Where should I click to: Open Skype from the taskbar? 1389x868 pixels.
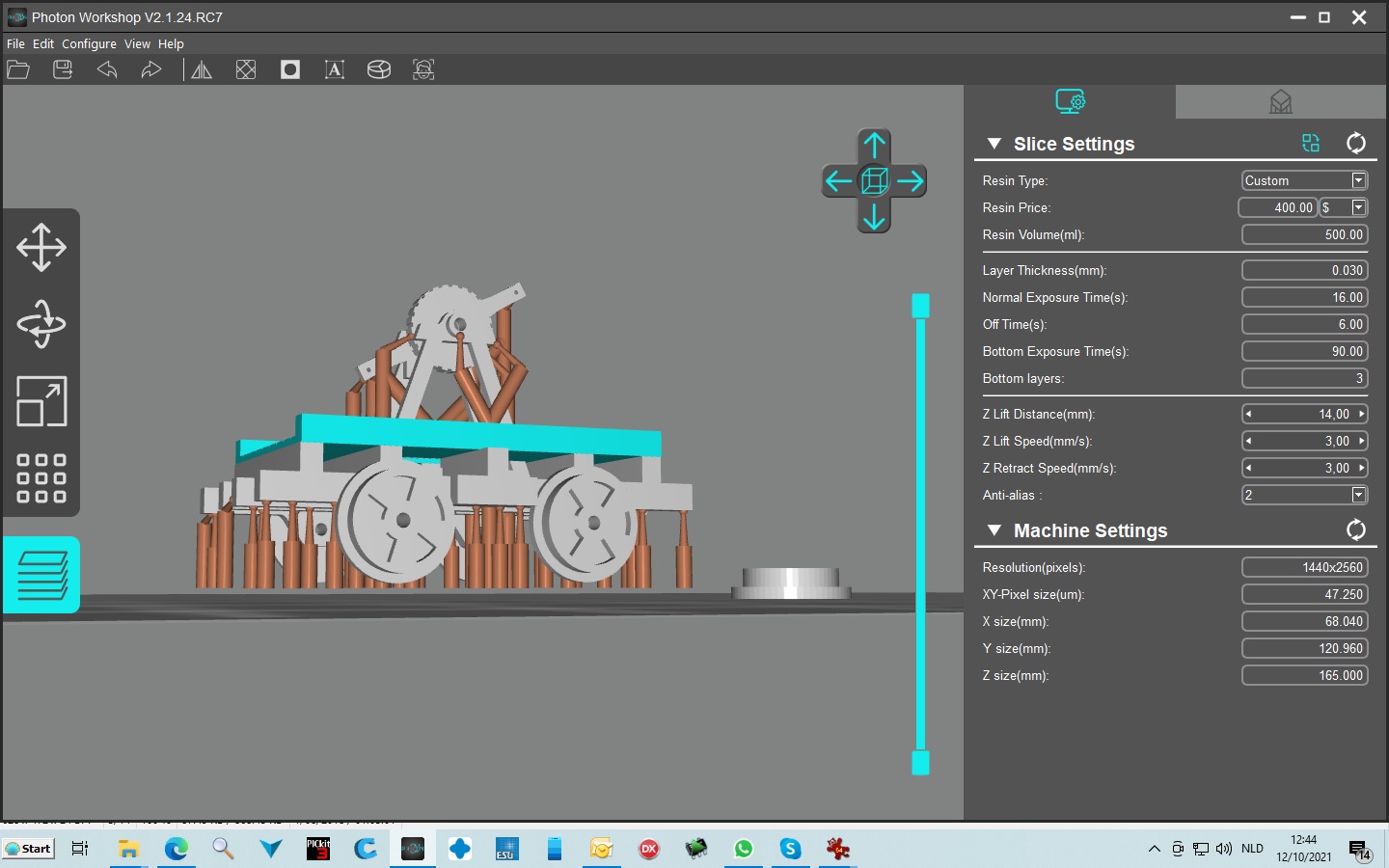pyautogui.click(x=791, y=849)
